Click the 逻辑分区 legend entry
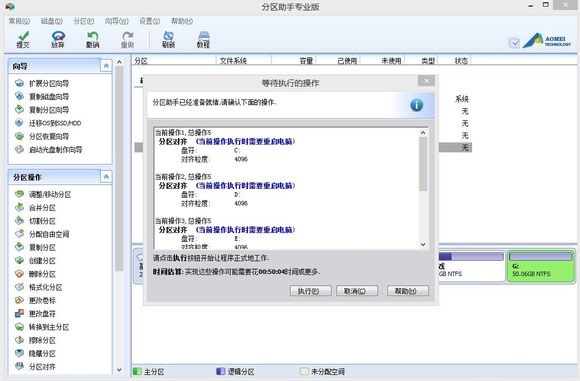Viewport: 580px width, 381px height. click(x=236, y=371)
